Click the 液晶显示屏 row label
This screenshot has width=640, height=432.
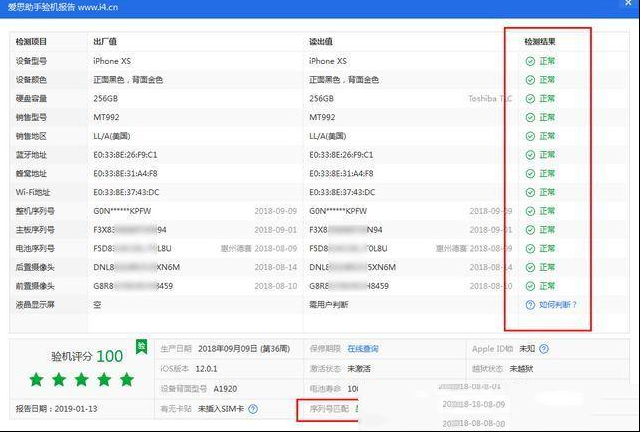coord(35,305)
